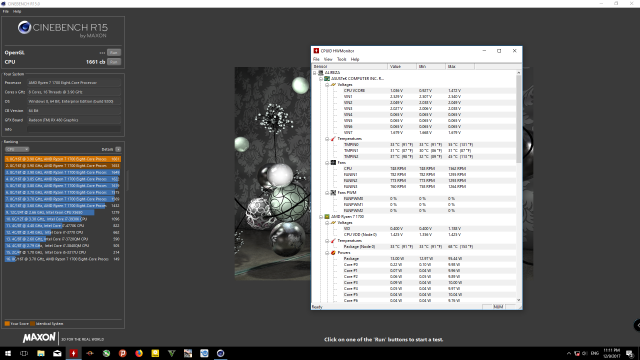Image resolution: width=640 pixels, height=360 pixels.
Task: Collapse the ASUSTeK COMPUTER INC. node
Action: point(321,78)
